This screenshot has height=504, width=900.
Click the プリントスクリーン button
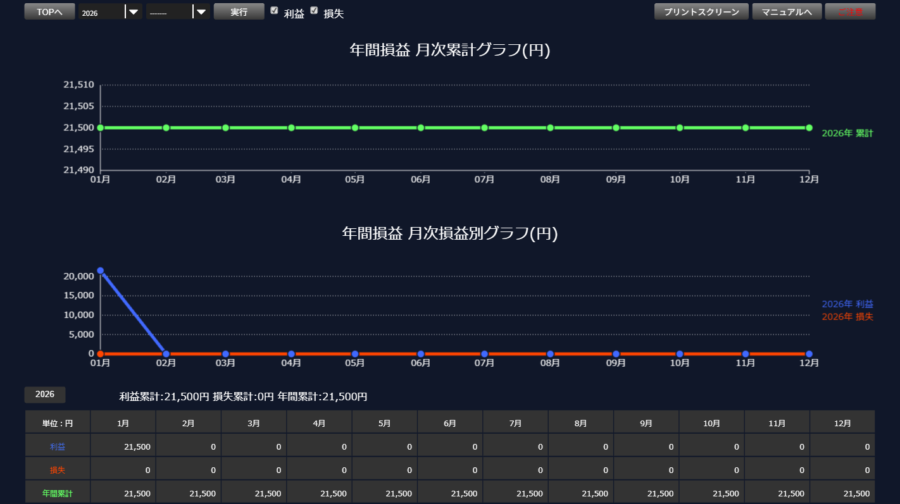701,12
